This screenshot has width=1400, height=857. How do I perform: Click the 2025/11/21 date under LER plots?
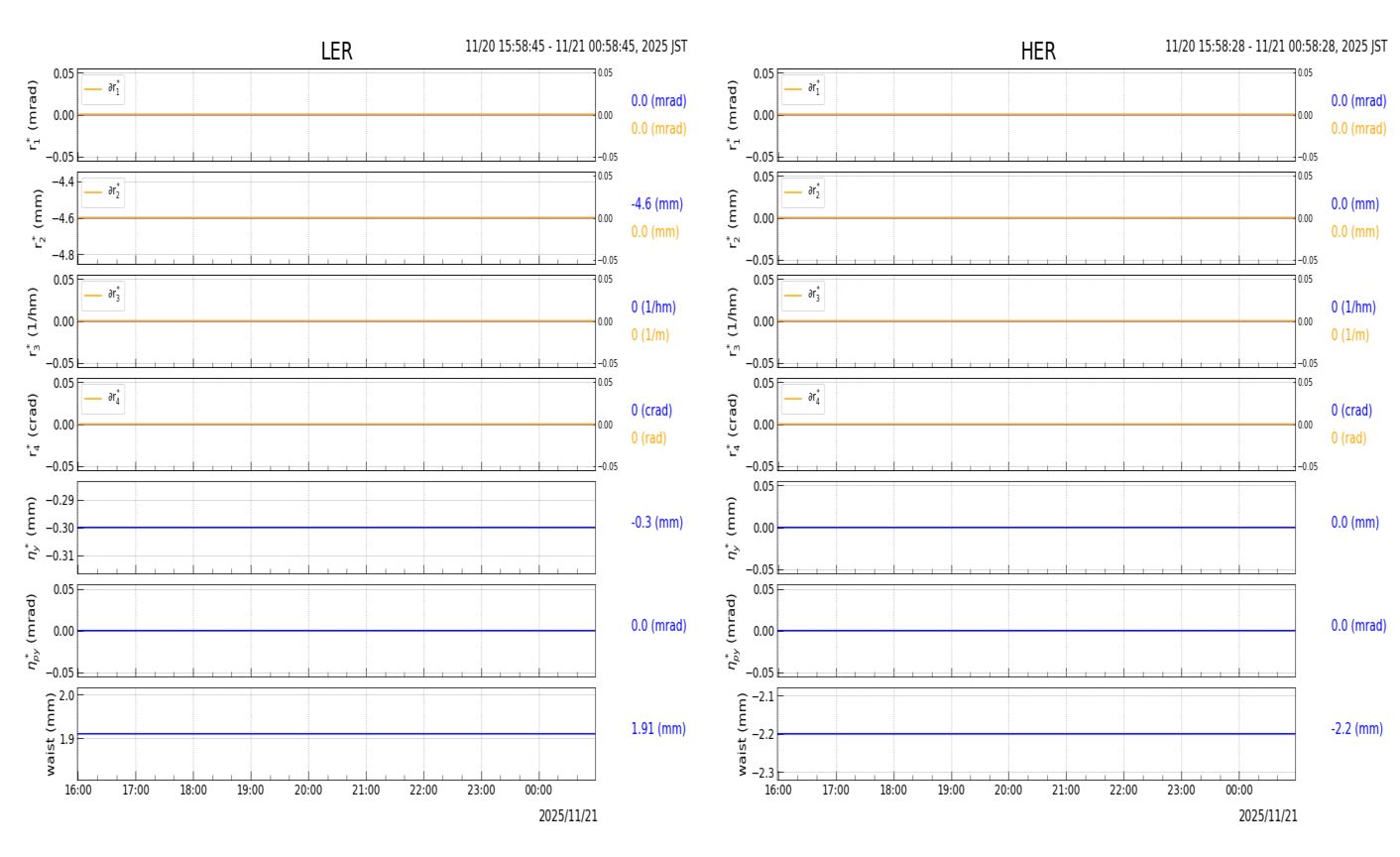[568, 816]
